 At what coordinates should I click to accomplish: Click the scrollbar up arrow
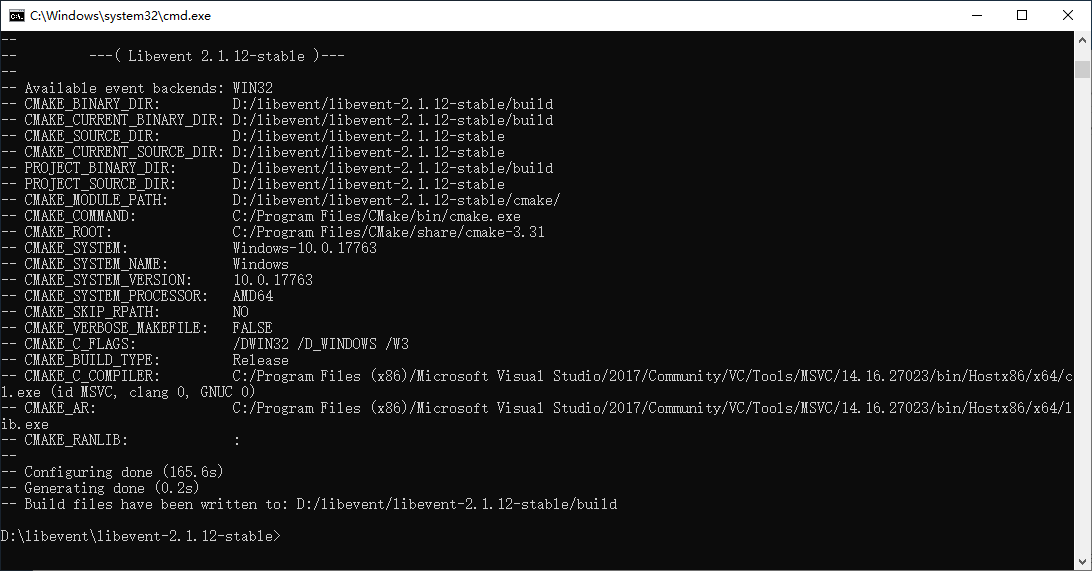coord(1082,40)
